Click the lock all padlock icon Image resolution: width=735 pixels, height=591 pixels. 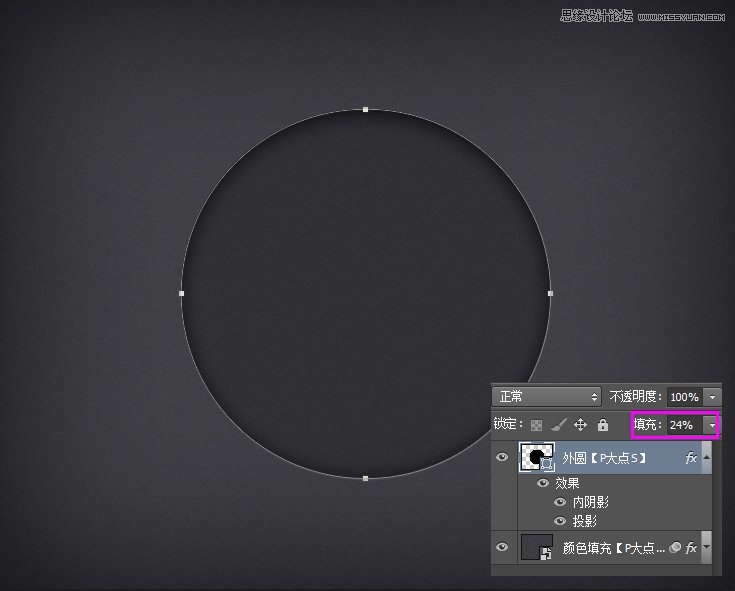[602, 425]
